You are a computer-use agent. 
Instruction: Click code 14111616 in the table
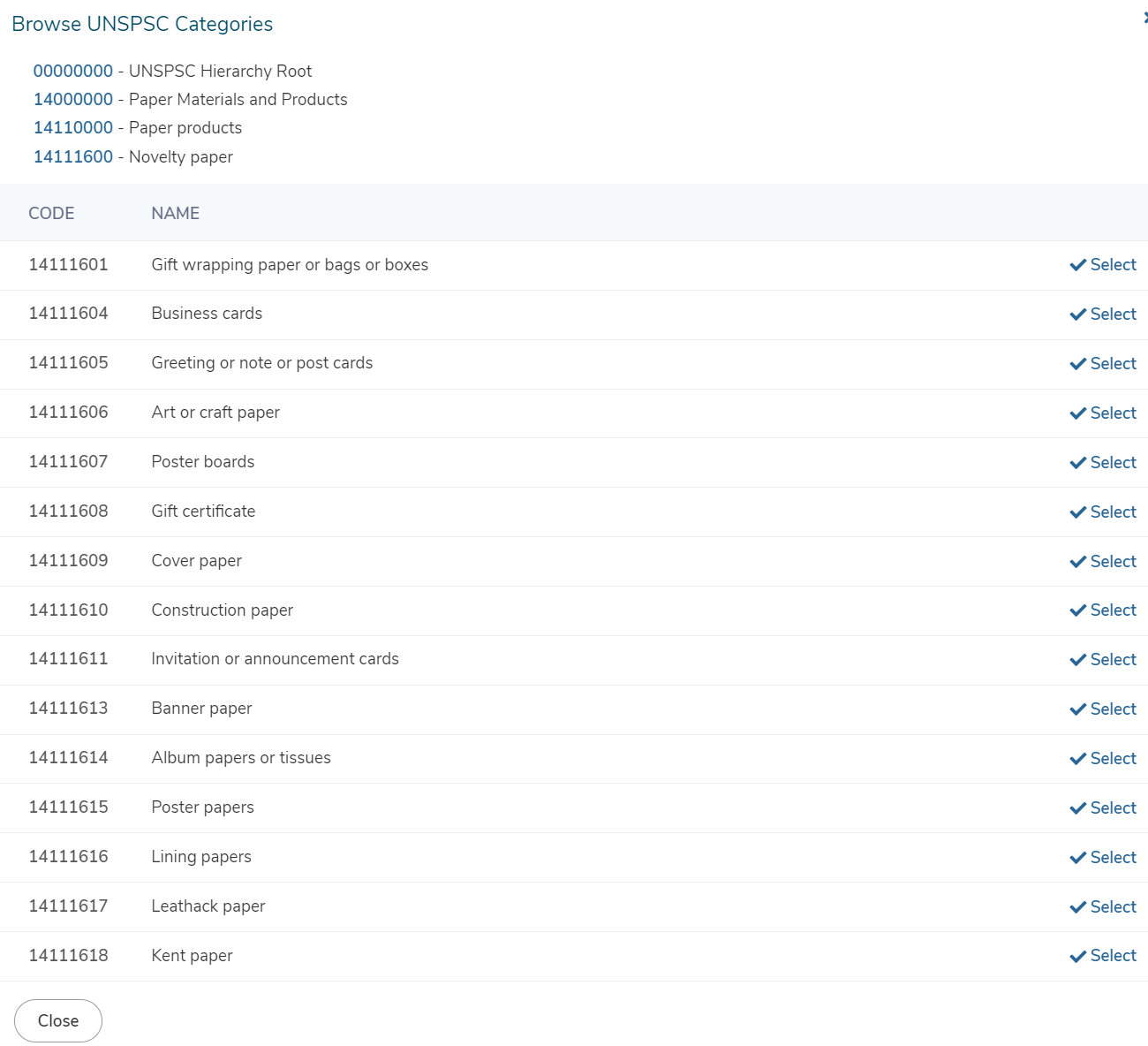click(x=68, y=856)
